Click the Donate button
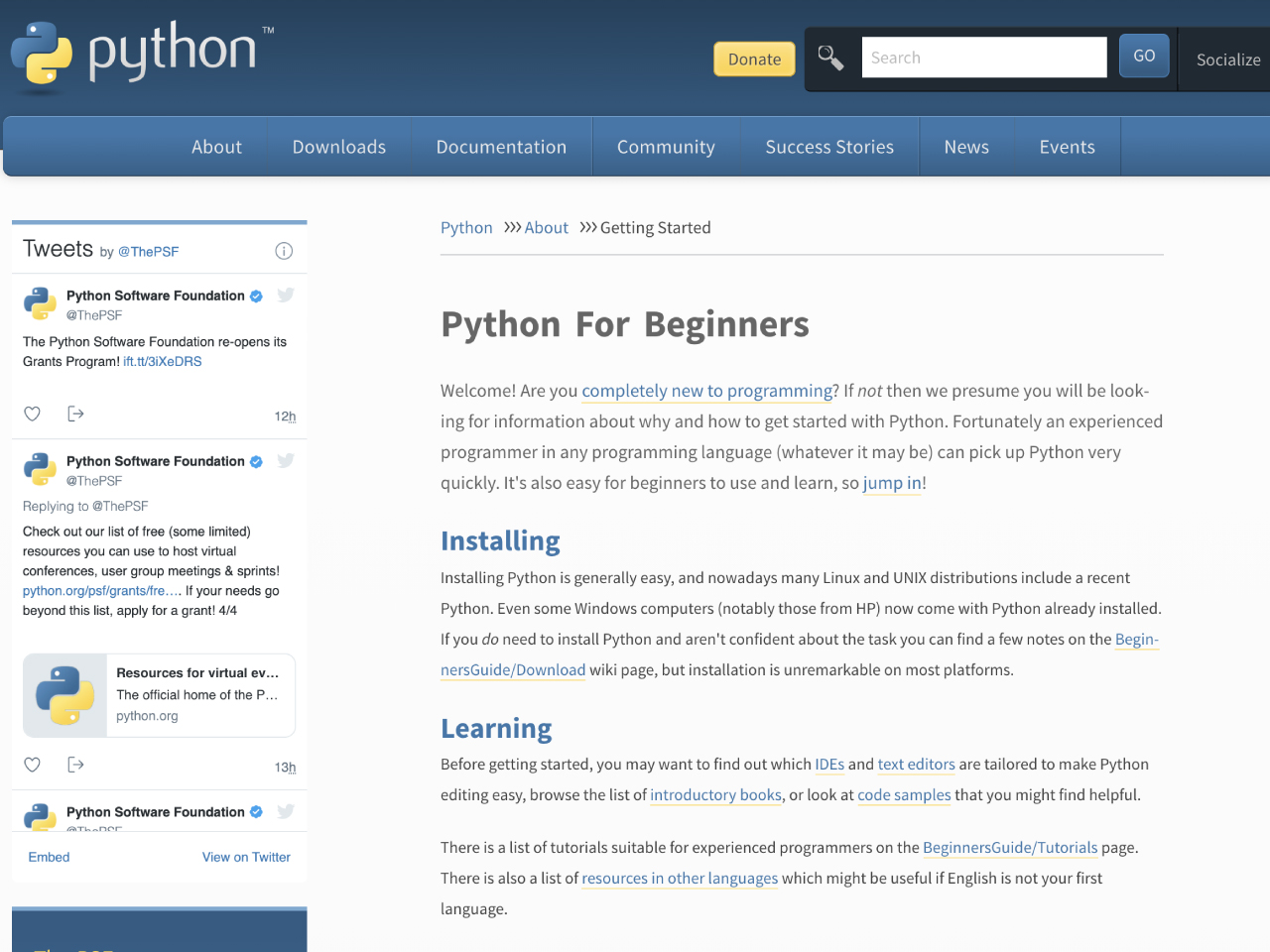Screen dimensions: 1270x952 click(x=754, y=59)
